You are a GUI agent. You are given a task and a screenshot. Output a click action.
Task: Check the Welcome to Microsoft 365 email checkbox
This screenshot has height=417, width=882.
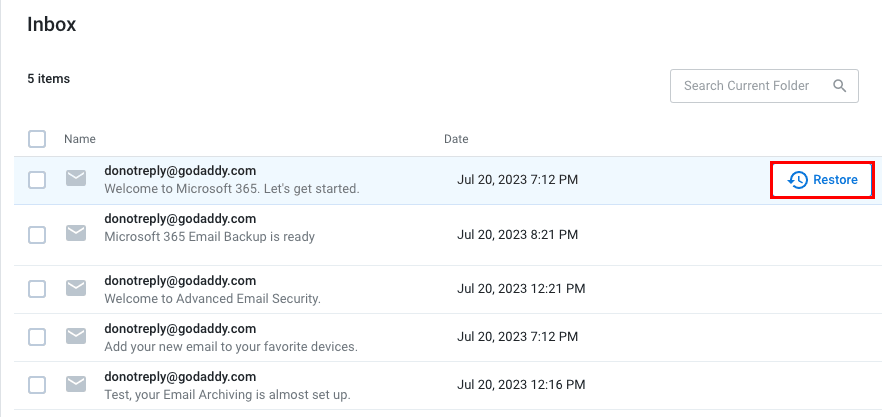[x=37, y=180]
